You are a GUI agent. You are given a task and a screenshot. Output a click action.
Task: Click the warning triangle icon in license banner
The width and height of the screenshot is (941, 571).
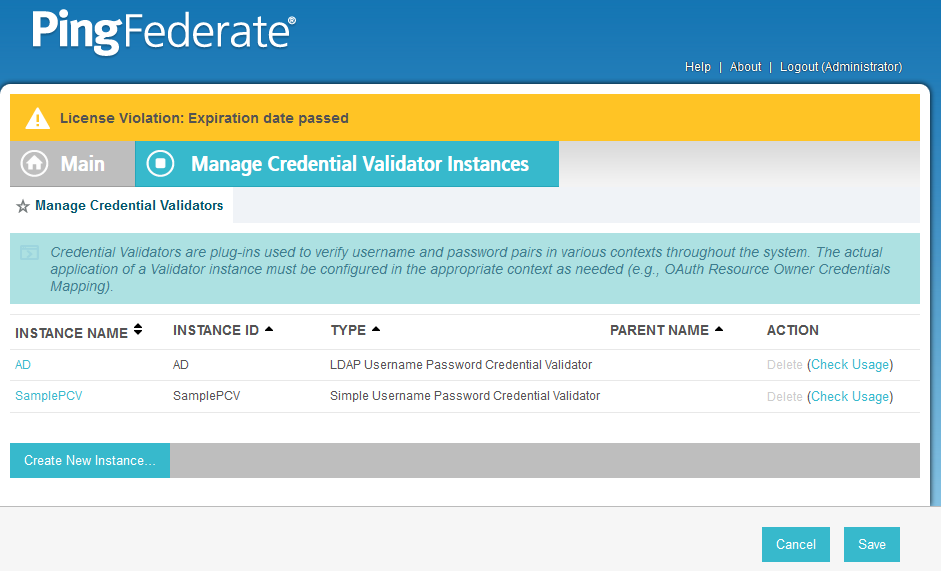[37, 118]
